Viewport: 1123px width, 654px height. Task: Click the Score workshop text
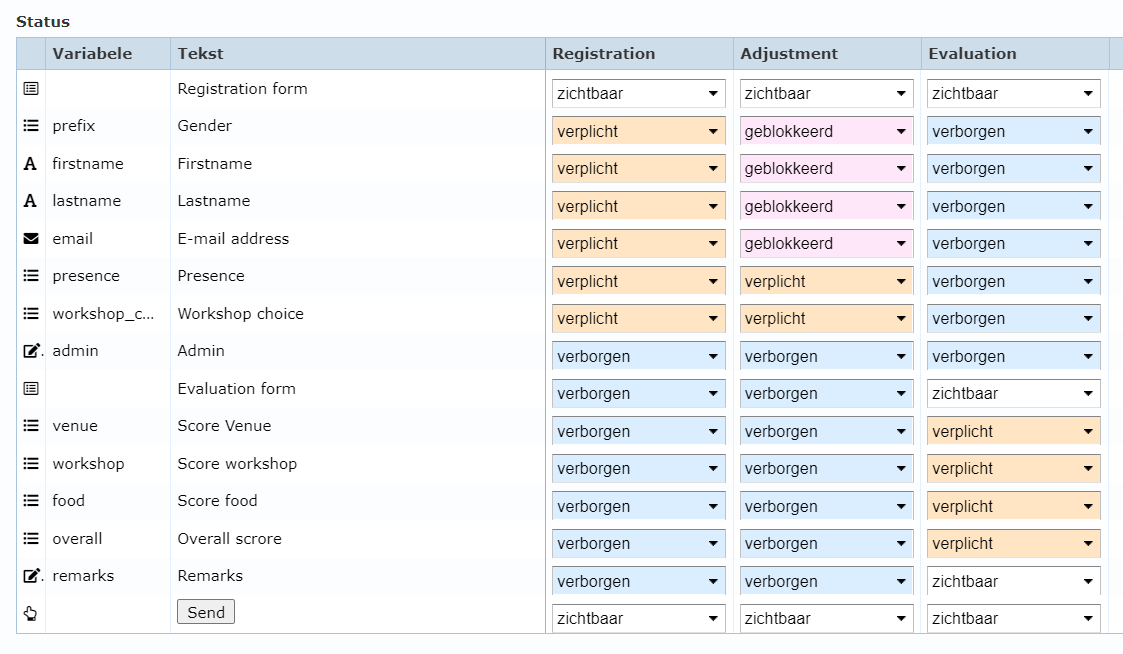237,464
